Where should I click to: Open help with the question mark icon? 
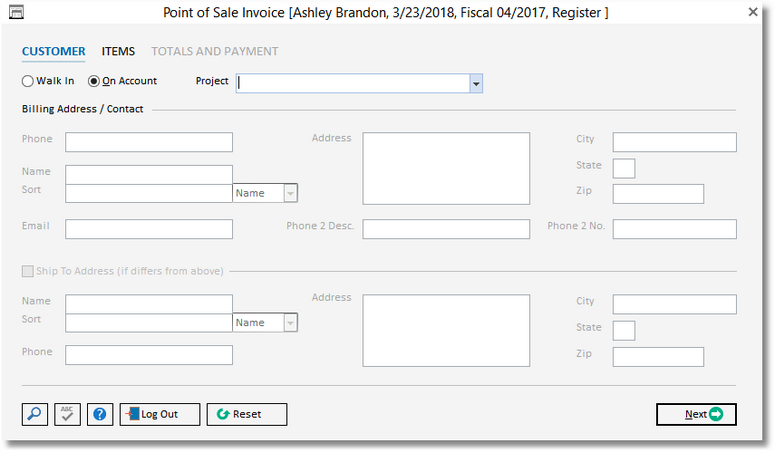tap(100, 414)
